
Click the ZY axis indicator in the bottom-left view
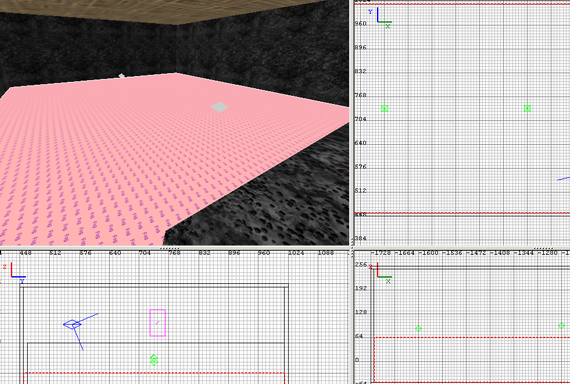[15, 273]
